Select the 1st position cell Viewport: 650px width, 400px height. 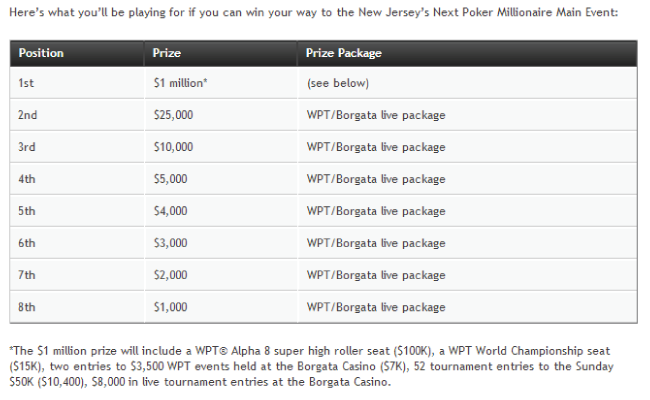[x=27, y=83]
